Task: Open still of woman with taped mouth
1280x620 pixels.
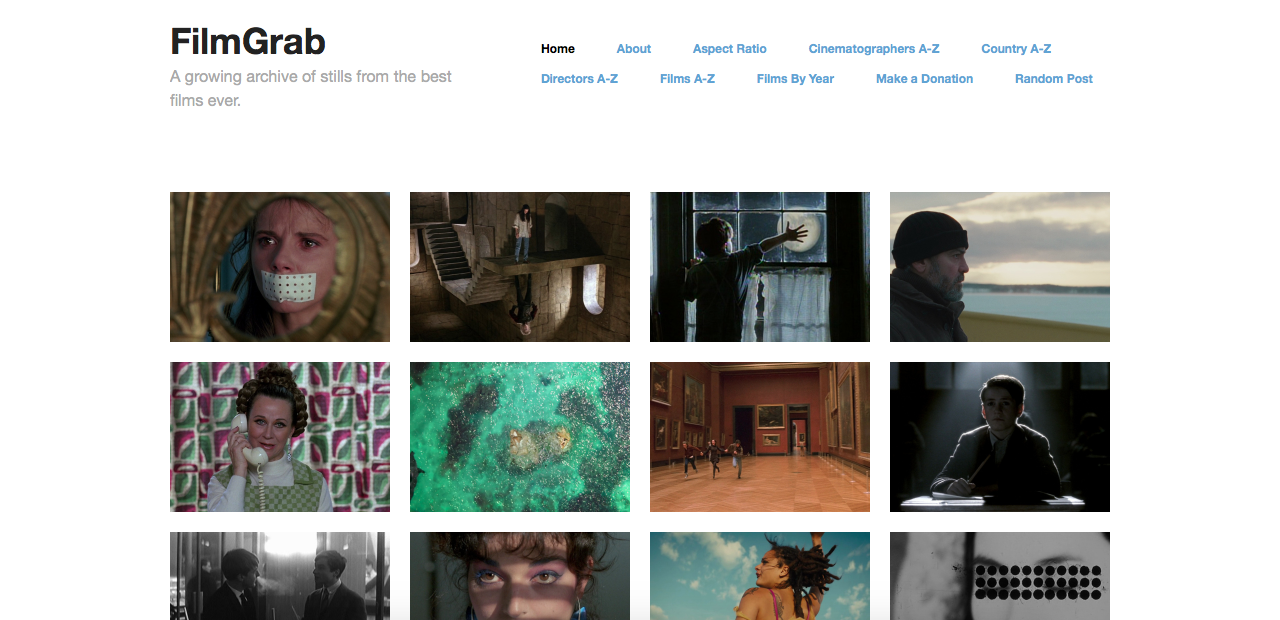Action: (280, 267)
